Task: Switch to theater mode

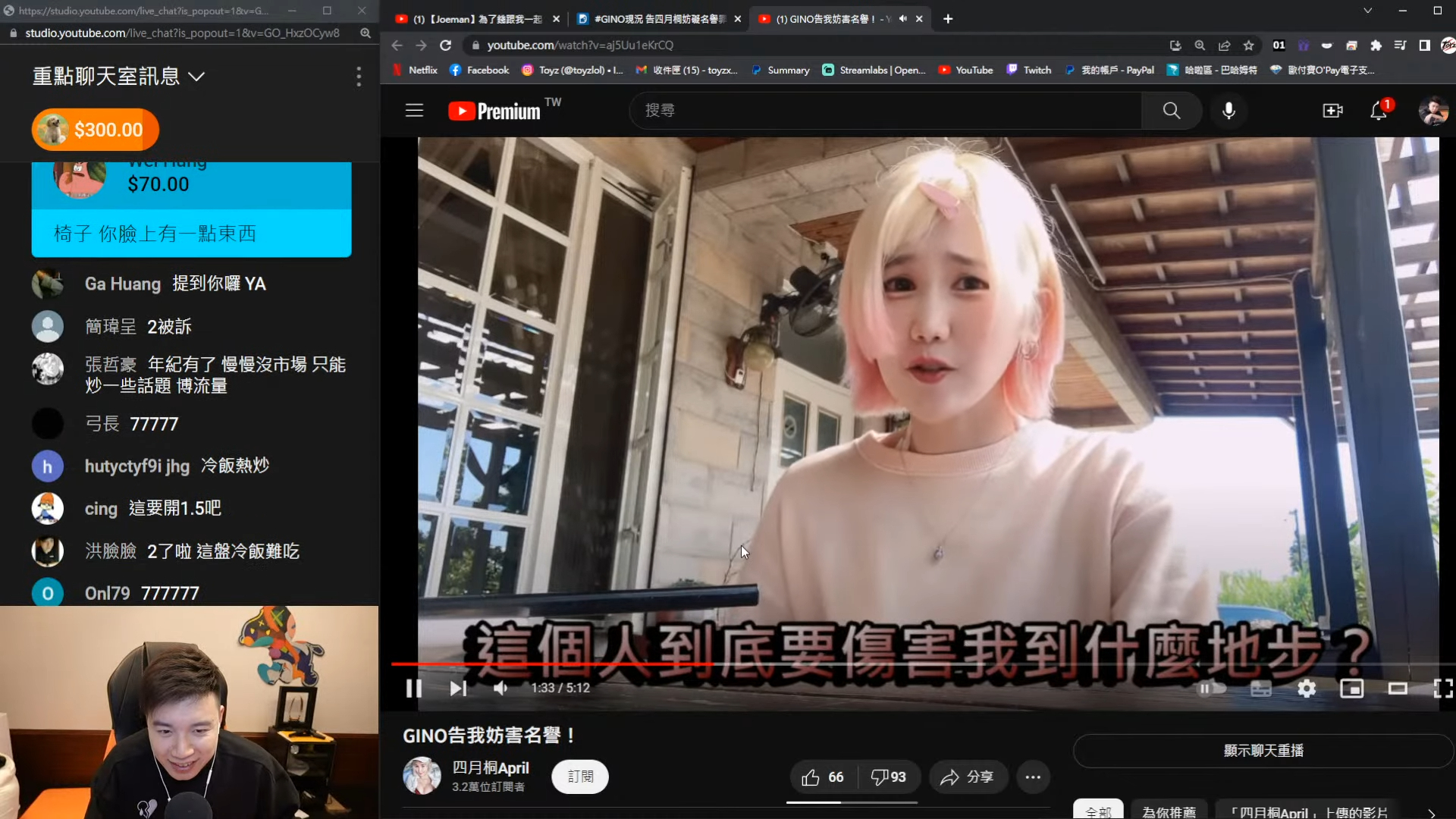Action: click(x=1398, y=689)
